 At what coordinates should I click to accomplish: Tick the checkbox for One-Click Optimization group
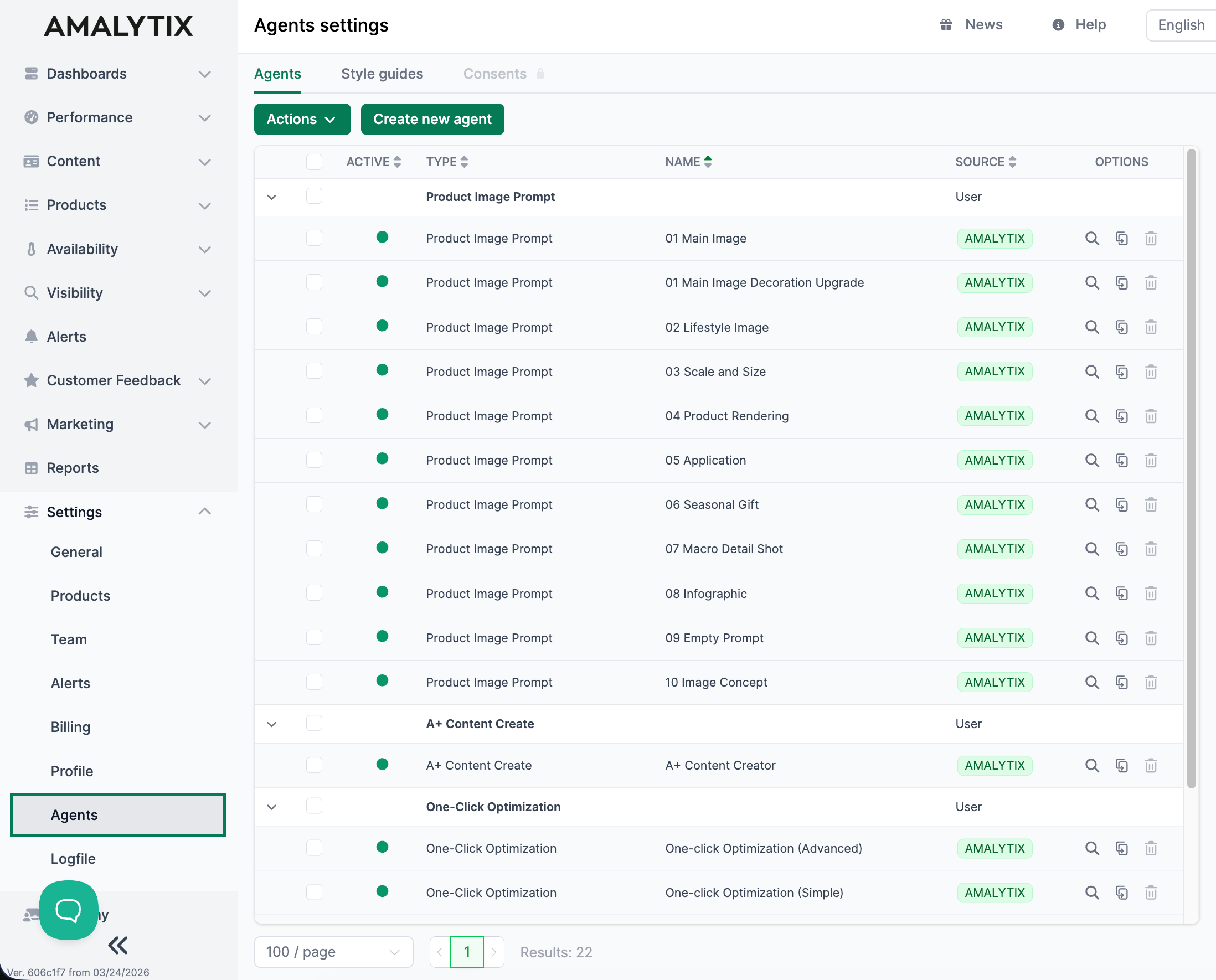click(x=314, y=807)
